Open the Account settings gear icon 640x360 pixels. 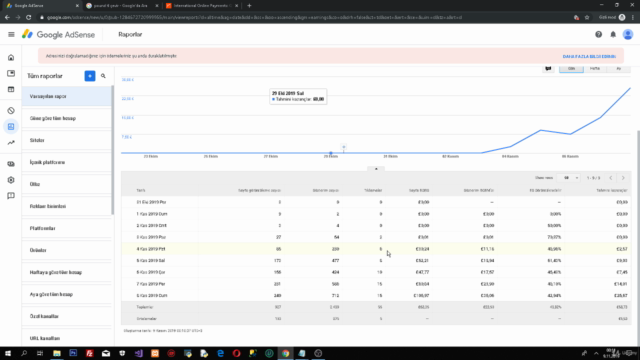coord(11,180)
